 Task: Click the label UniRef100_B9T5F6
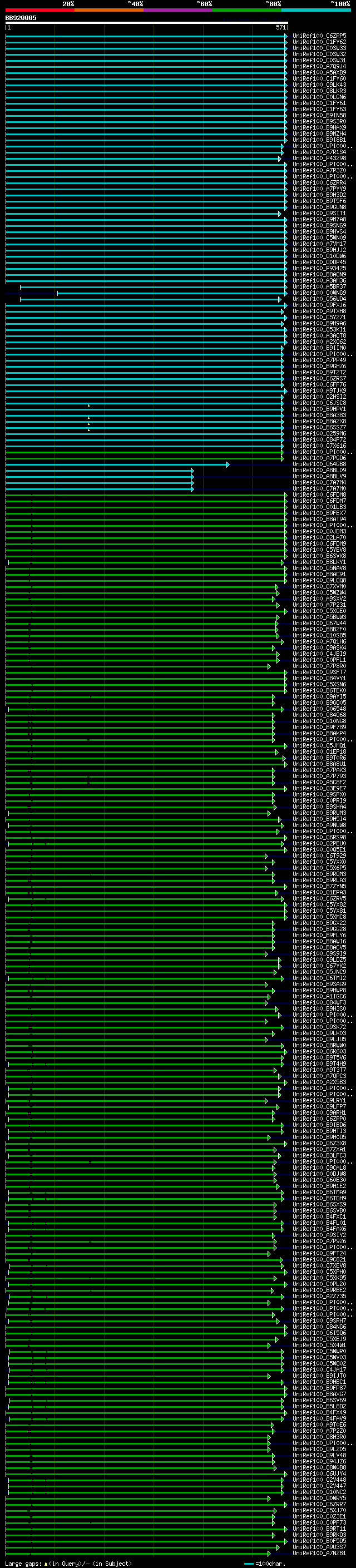pyautogui.click(x=319, y=201)
